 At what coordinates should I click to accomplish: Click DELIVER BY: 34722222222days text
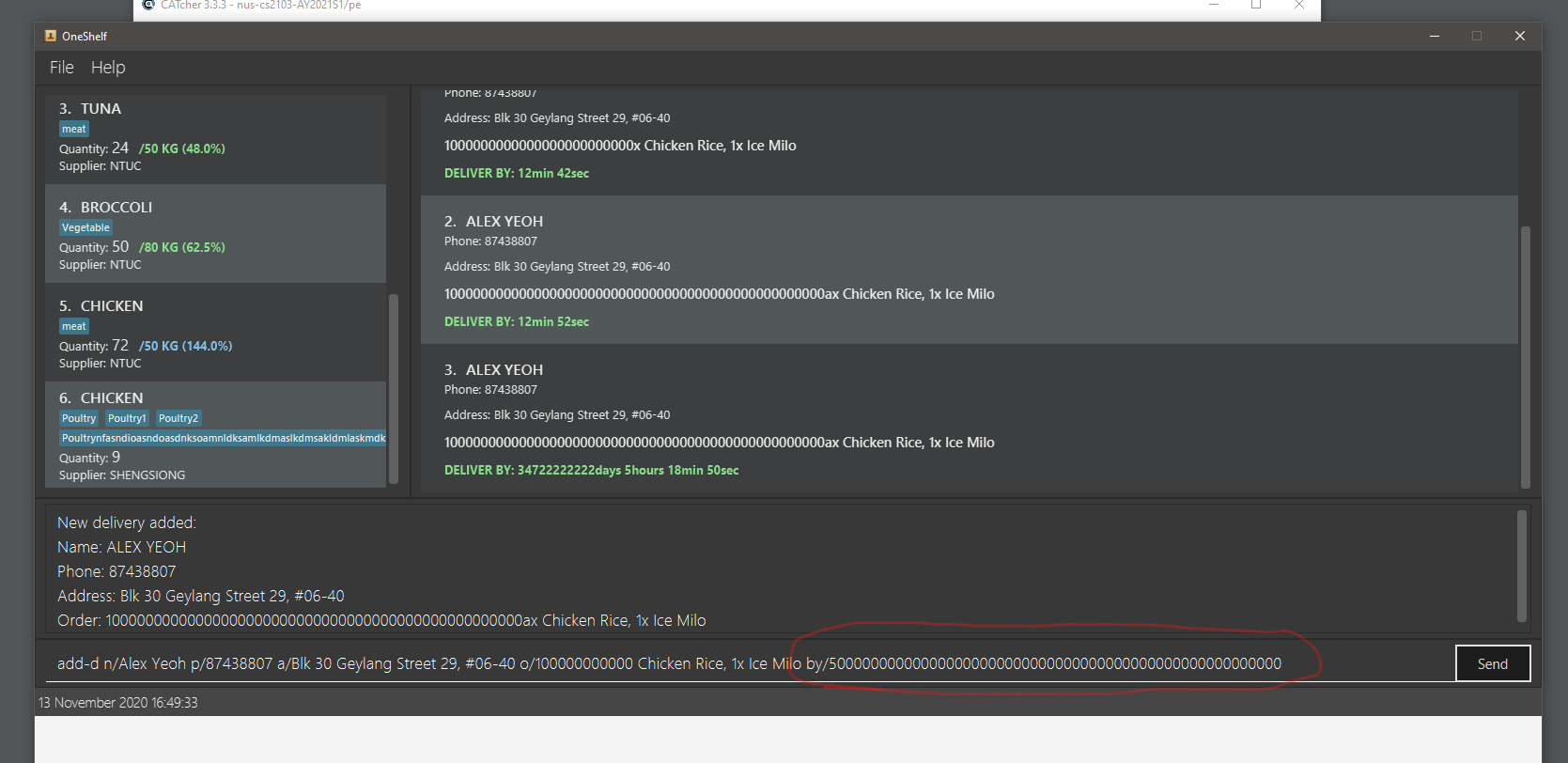(592, 470)
